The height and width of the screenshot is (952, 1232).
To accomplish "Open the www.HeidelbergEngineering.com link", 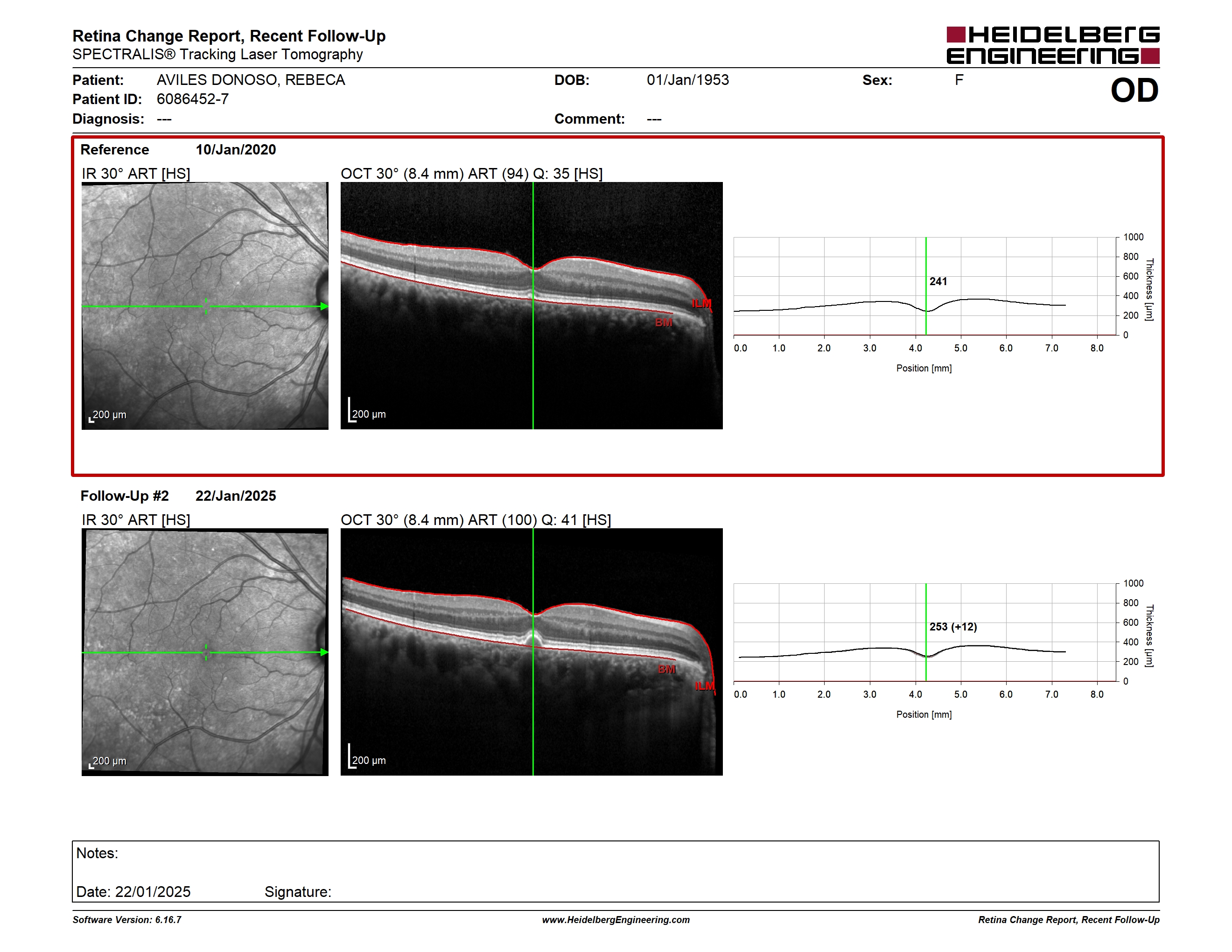I will [616, 920].
